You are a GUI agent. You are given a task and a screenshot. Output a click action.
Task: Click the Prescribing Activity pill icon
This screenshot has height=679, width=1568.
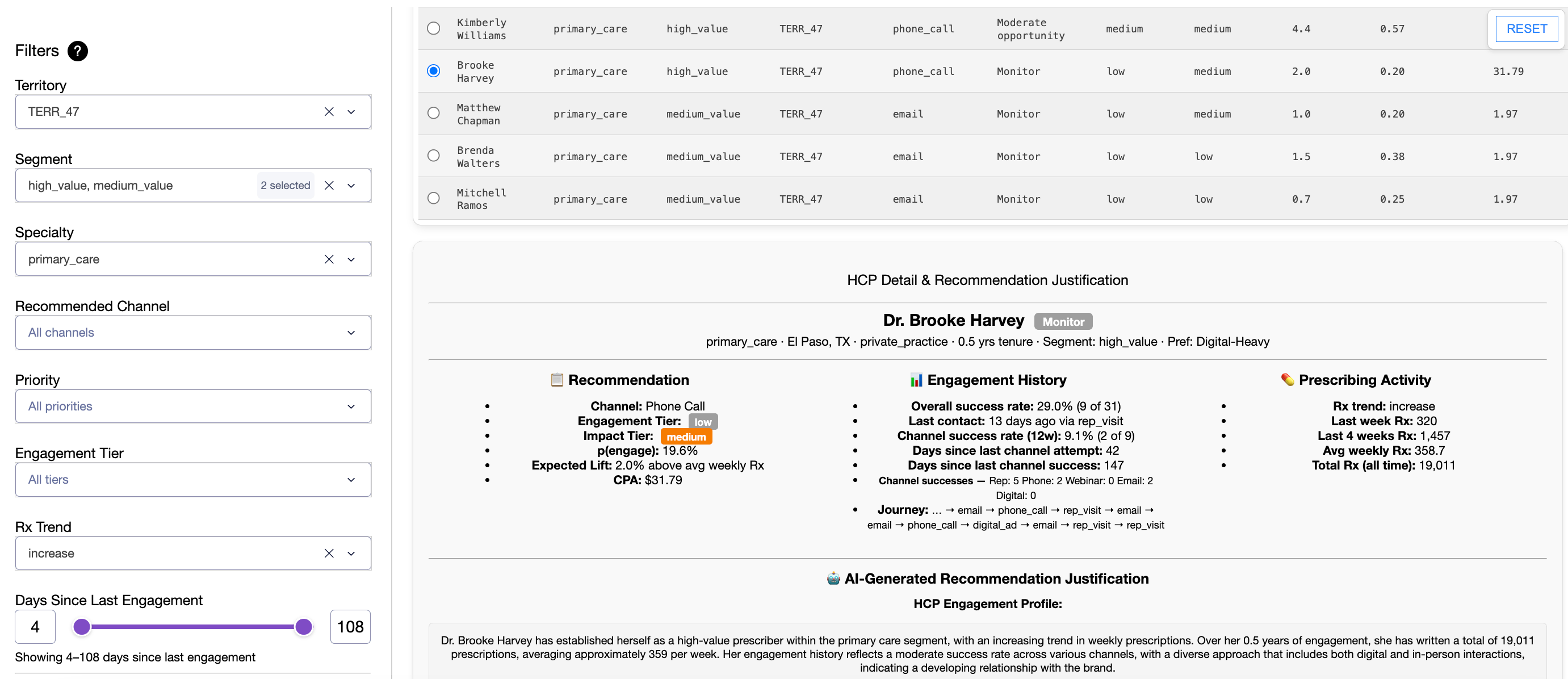1287,379
